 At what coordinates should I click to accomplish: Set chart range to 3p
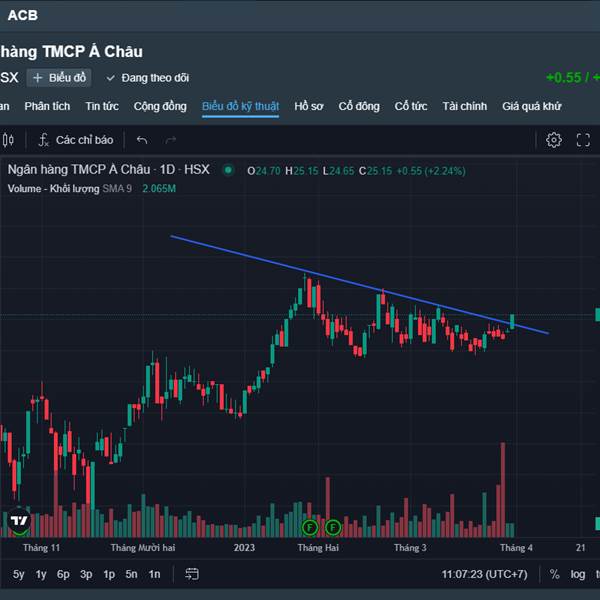click(86, 574)
